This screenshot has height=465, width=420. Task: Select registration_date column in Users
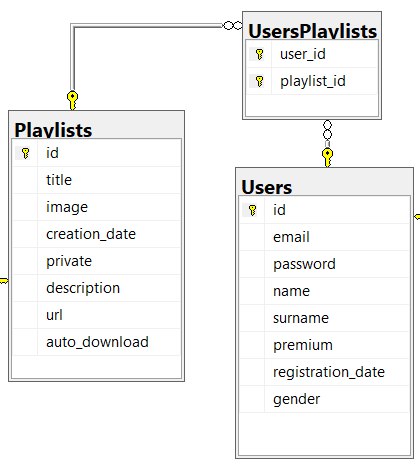click(x=324, y=372)
